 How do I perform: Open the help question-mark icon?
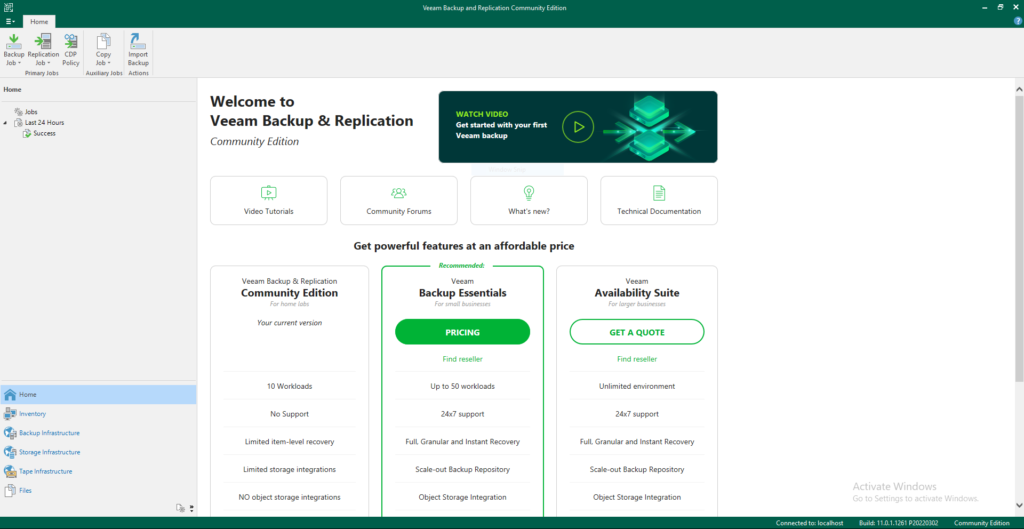tap(1017, 21)
